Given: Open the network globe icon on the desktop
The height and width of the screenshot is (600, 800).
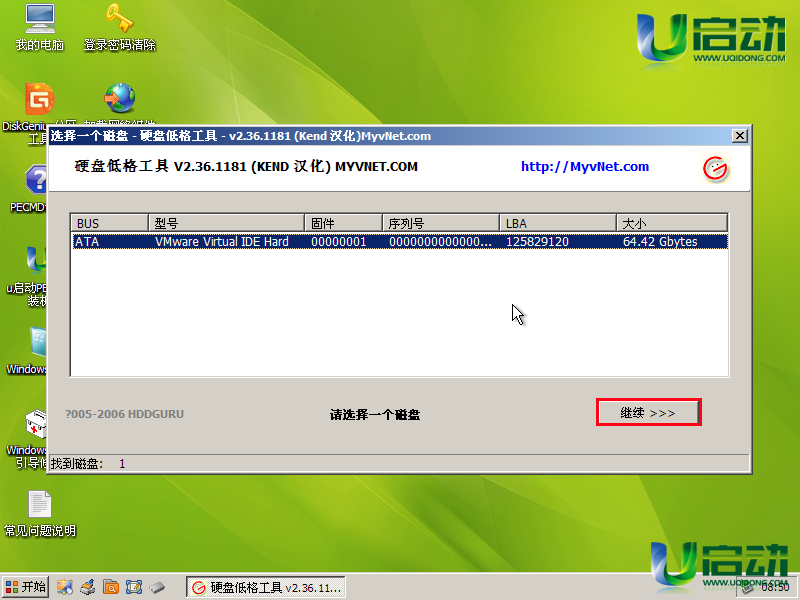Looking at the screenshot, I should pyautogui.click(x=120, y=100).
